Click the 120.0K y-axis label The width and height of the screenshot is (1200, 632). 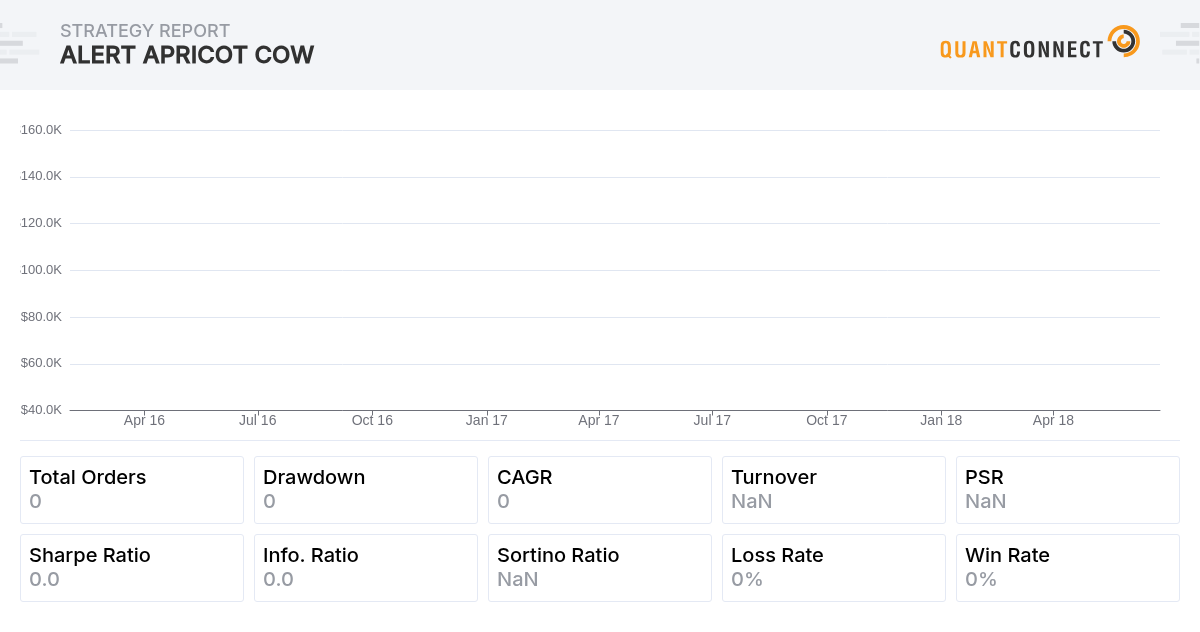(41, 223)
